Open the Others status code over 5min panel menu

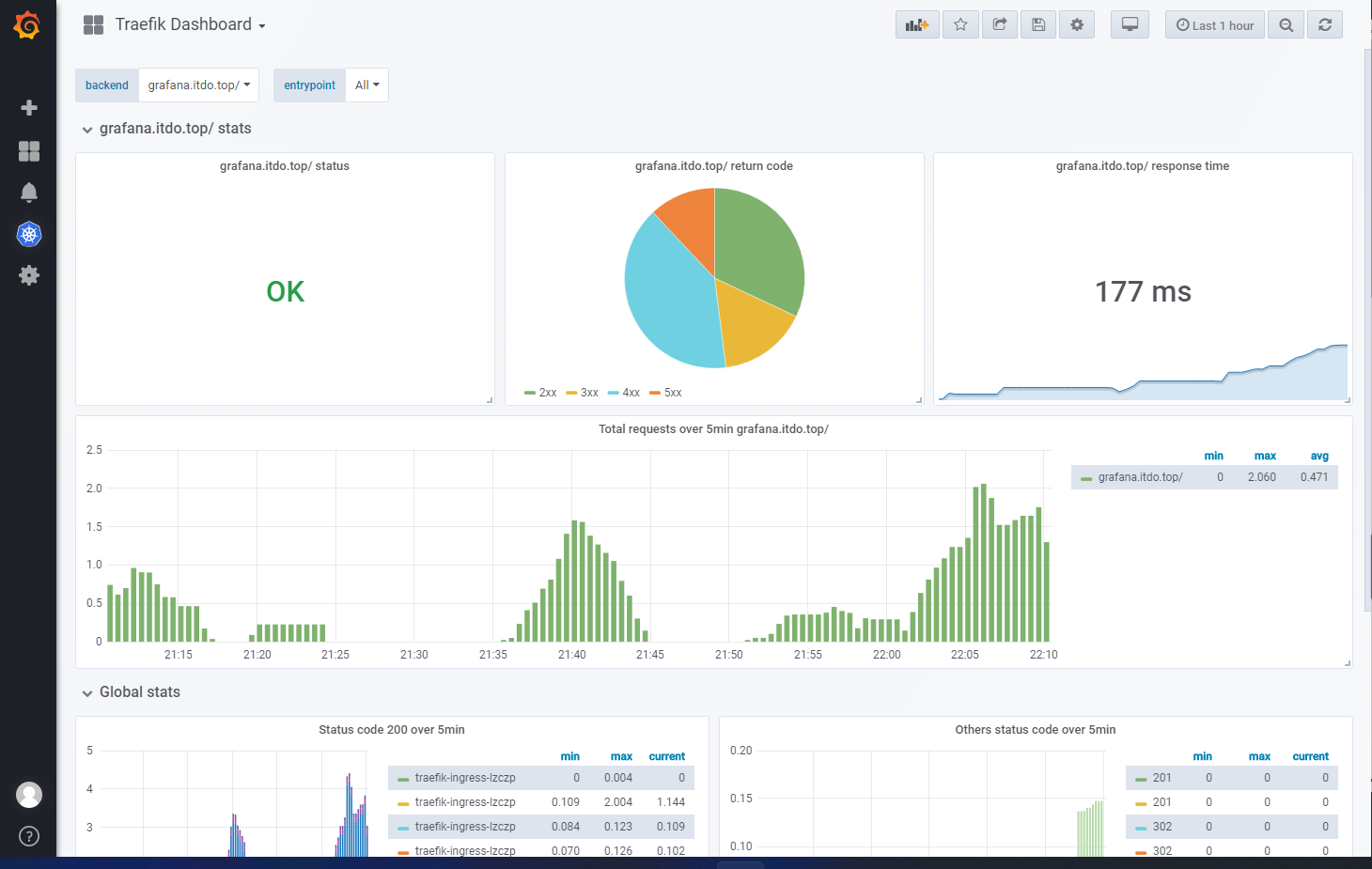pyautogui.click(x=1036, y=730)
